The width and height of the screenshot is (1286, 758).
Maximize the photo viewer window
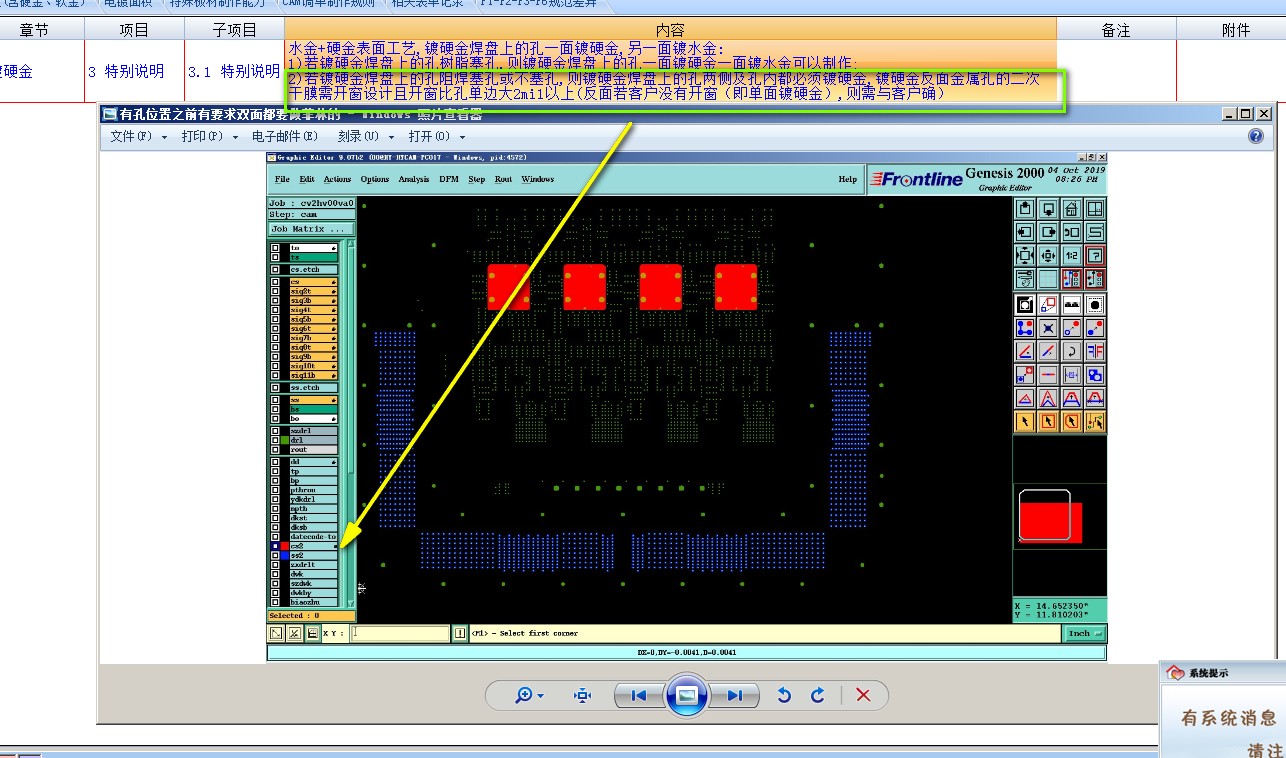(x=1246, y=114)
